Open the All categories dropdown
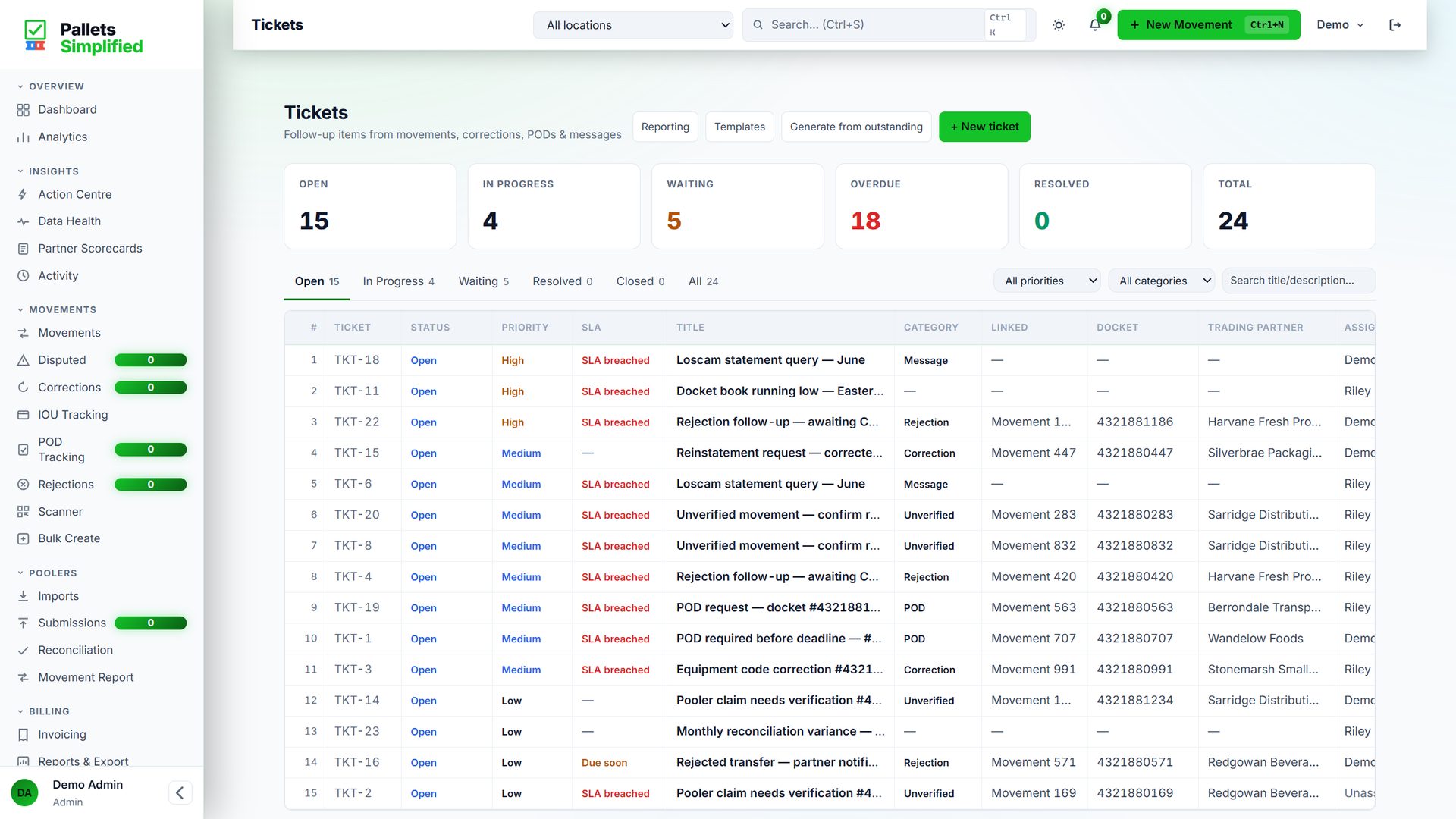Viewport: 1456px width, 819px height. [1161, 281]
